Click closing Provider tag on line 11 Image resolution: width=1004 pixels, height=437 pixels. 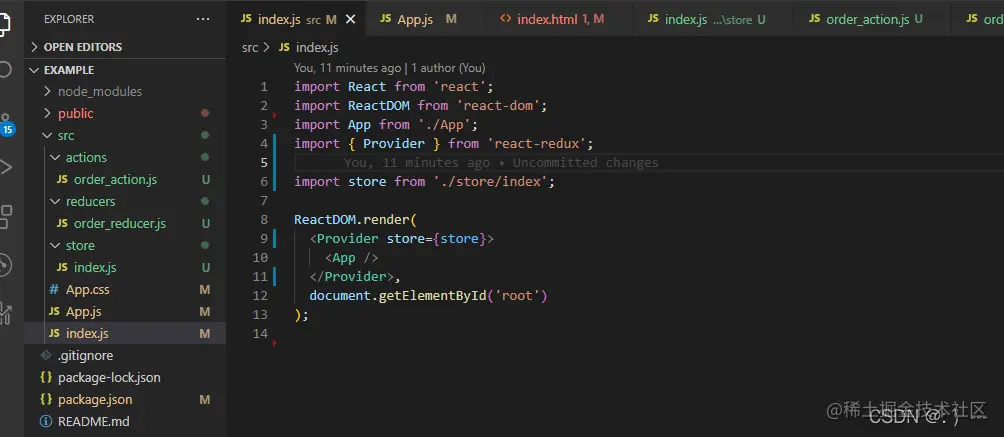352,277
